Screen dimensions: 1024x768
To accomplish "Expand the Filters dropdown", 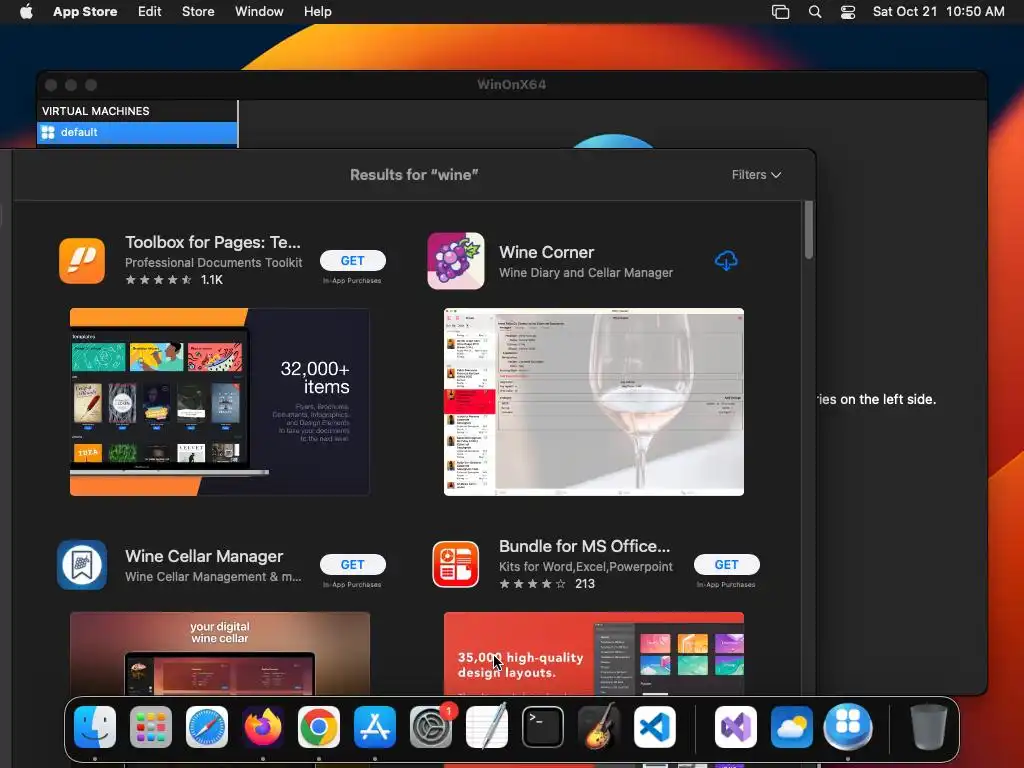I will click(756, 175).
